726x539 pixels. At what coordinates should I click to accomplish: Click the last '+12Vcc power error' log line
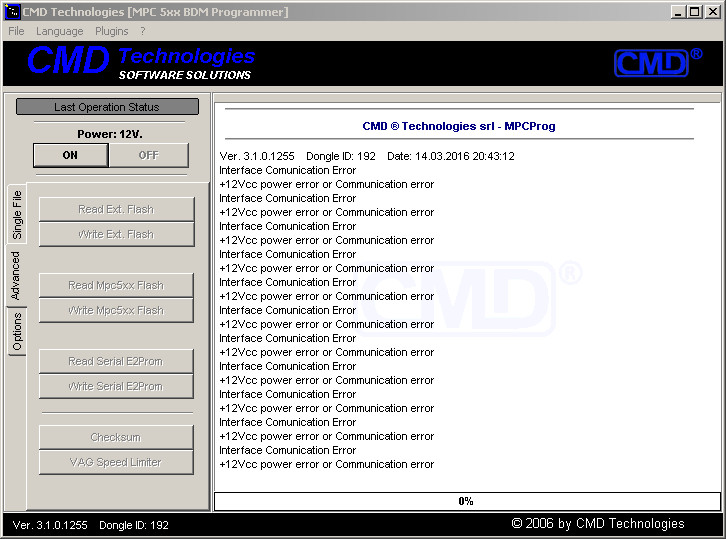[x=326, y=464]
